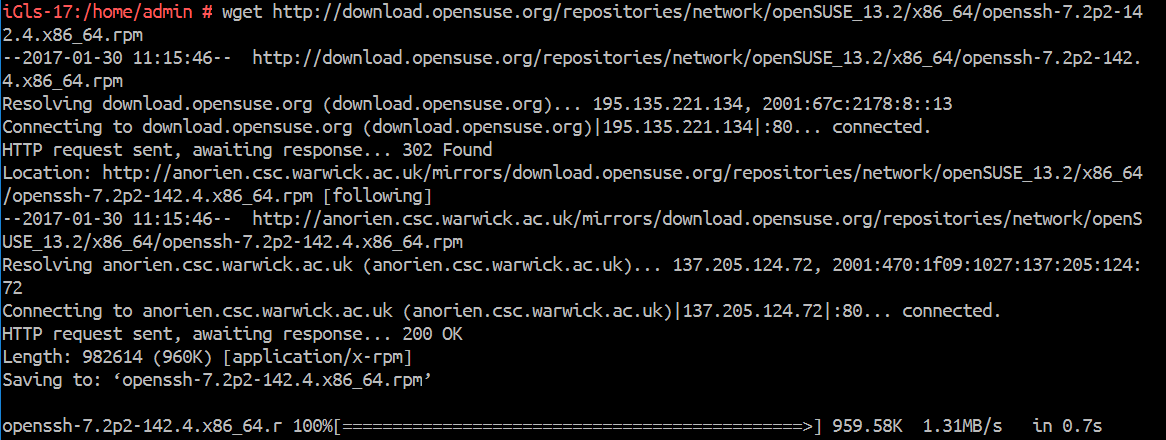Click the 'Saving to' rpm filename
This screenshot has height=440, width=1166.
coord(273,381)
